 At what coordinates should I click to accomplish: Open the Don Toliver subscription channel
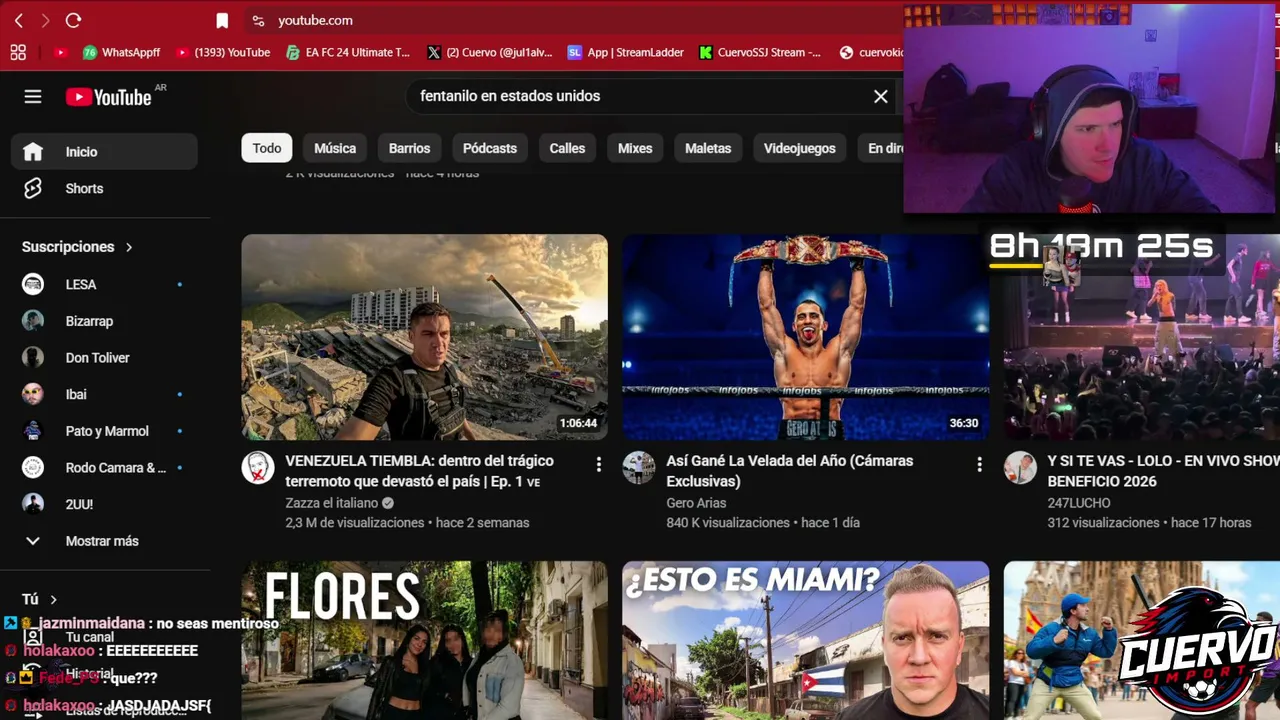[104, 357]
